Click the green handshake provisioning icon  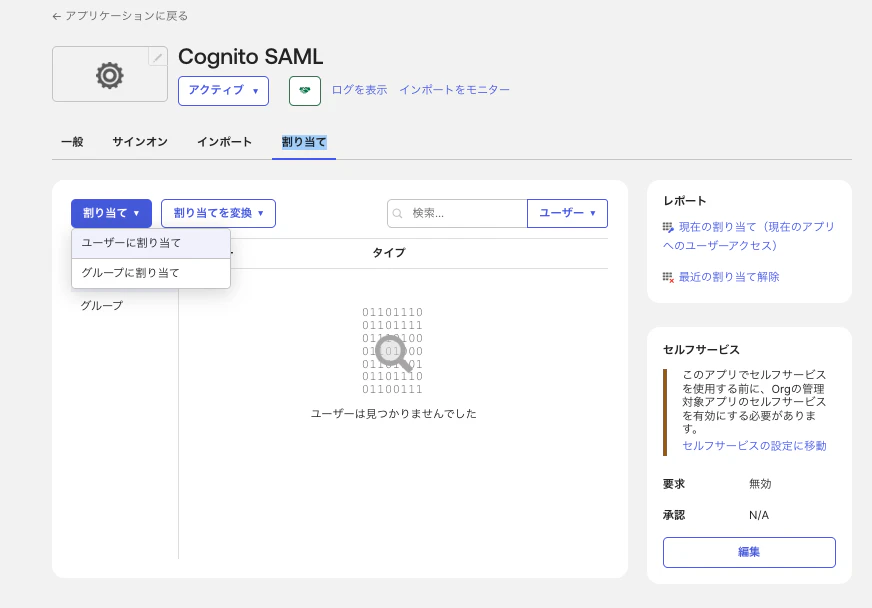click(304, 91)
